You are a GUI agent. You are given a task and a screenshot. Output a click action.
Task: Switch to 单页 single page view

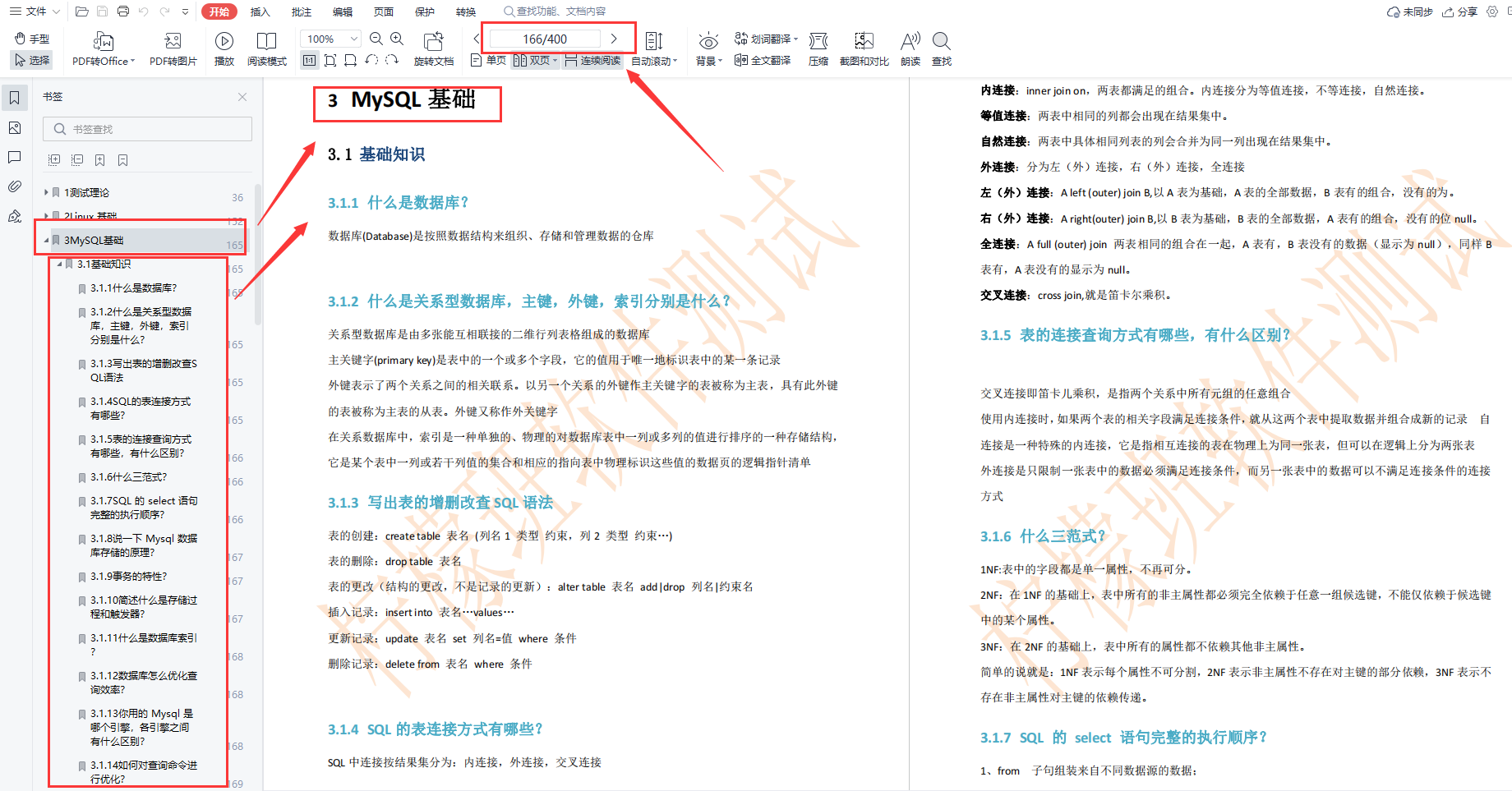489,60
